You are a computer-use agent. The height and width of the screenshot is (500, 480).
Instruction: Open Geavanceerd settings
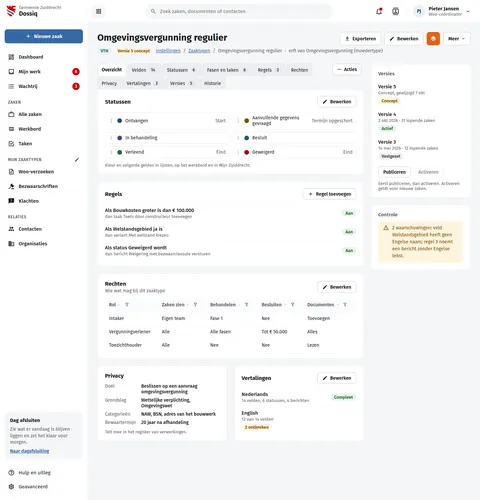coord(44,487)
